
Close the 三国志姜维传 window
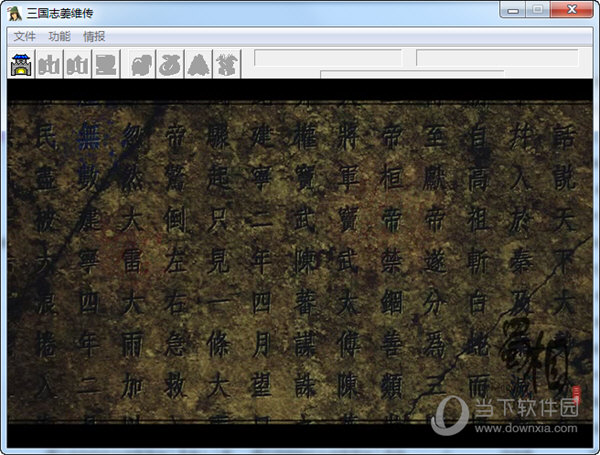(572, 10)
